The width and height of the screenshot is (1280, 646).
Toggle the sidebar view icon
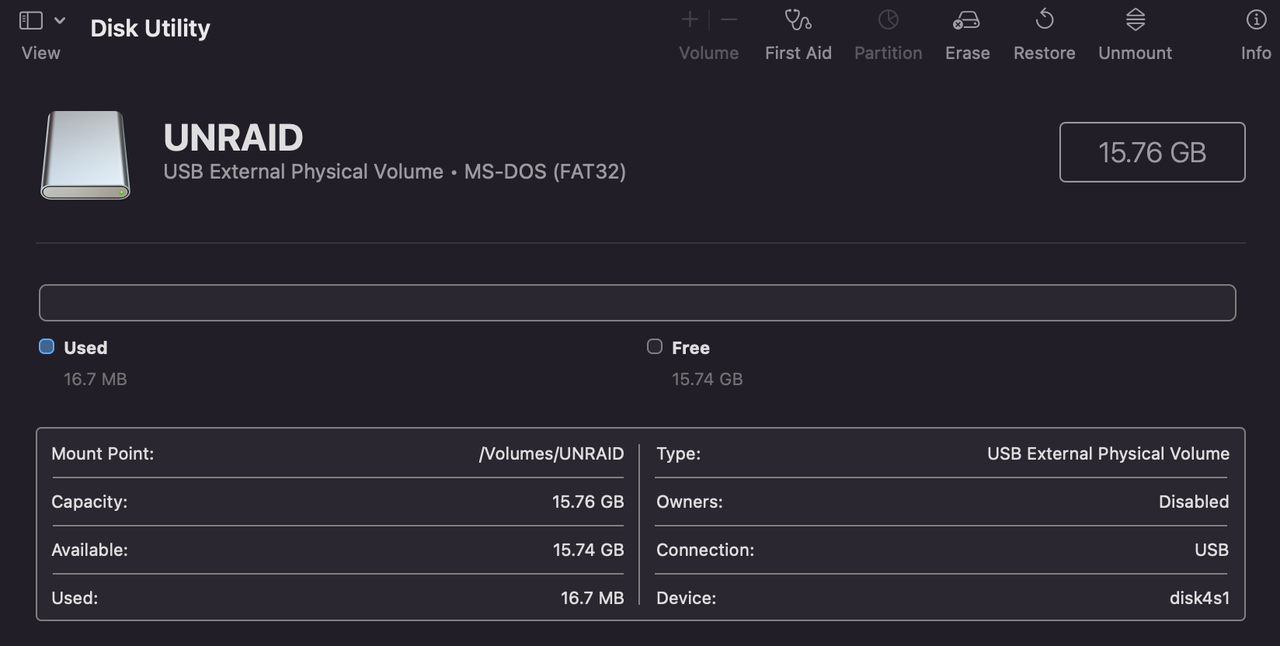tap(31, 20)
